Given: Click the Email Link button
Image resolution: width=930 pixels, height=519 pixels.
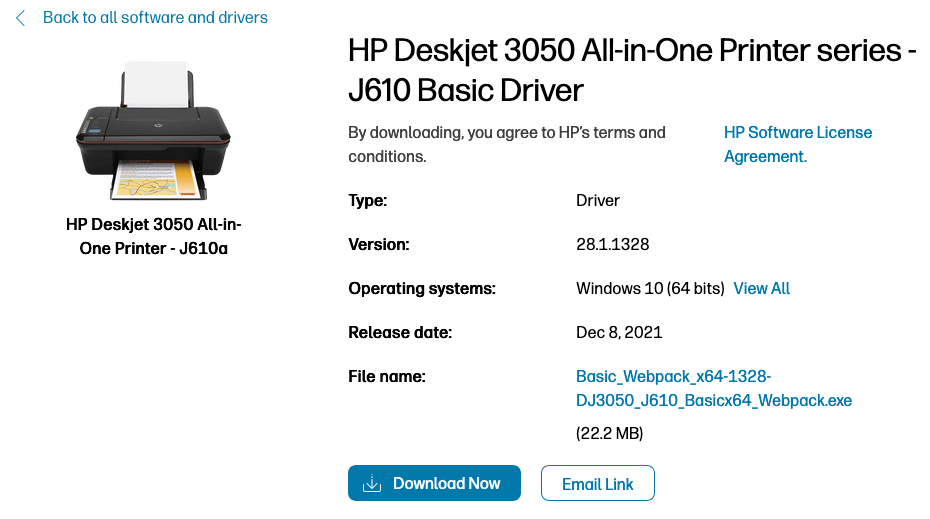Looking at the screenshot, I should tap(597, 484).
